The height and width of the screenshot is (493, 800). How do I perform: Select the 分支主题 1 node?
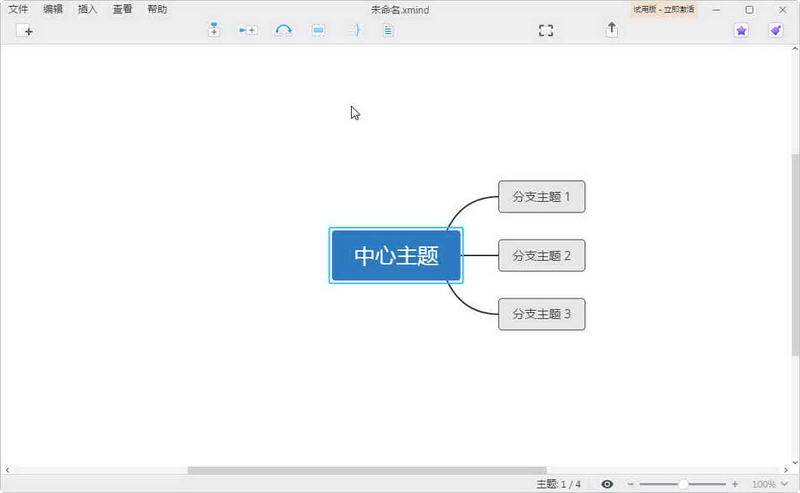[x=541, y=196]
